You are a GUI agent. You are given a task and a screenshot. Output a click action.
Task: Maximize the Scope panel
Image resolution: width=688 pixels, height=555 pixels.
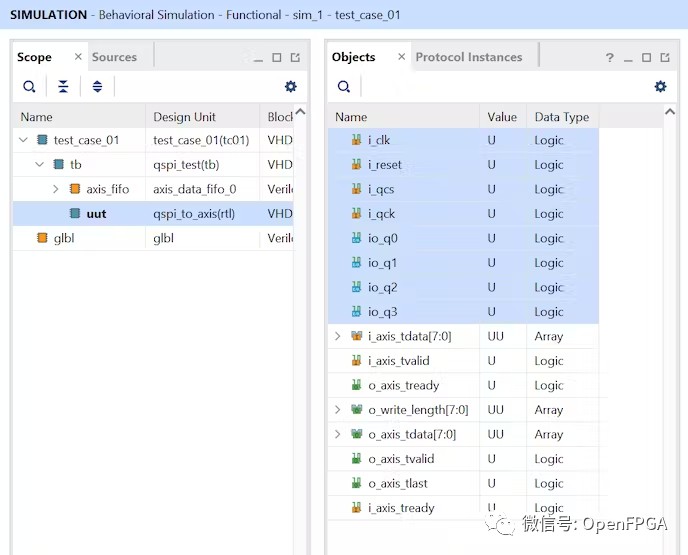[x=277, y=57]
